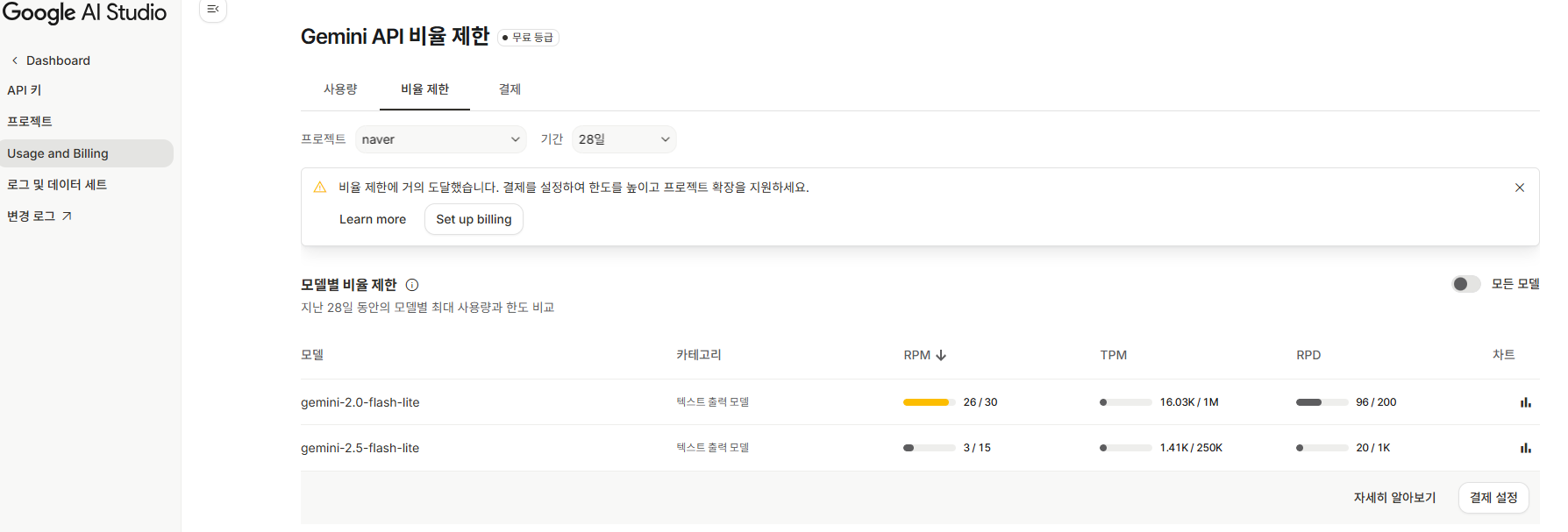Click the 차트 column header
The height and width of the screenshot is (532, 1568).
[1504, 355]
